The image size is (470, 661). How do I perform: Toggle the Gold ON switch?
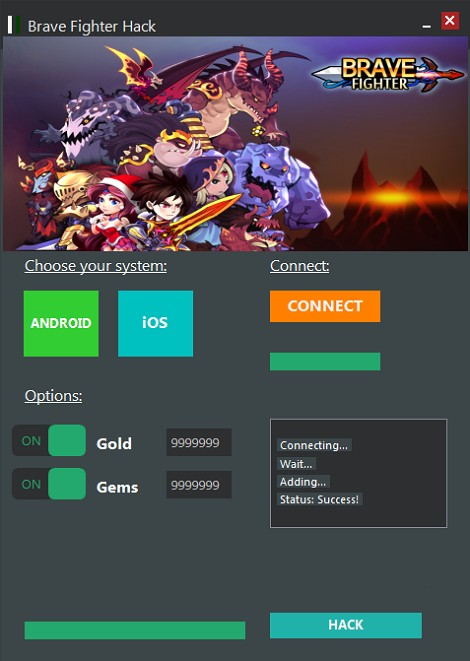click(x=49, y=441)
